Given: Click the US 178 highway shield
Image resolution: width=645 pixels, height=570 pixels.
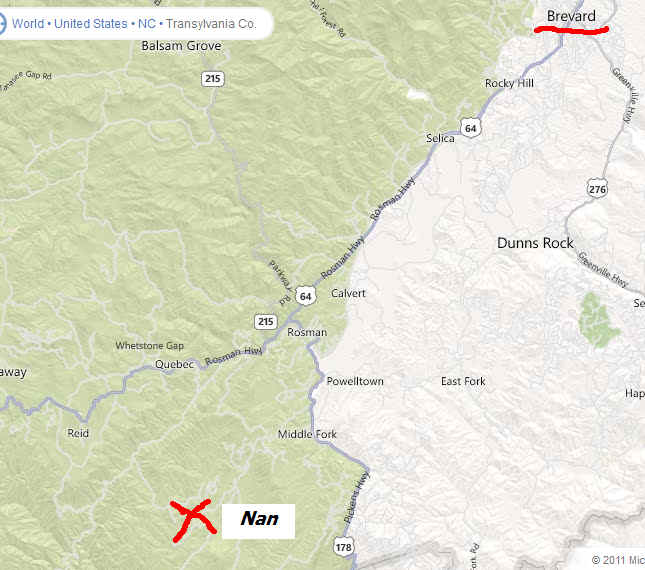Looking at the screenshot, I should pos(343,547).
